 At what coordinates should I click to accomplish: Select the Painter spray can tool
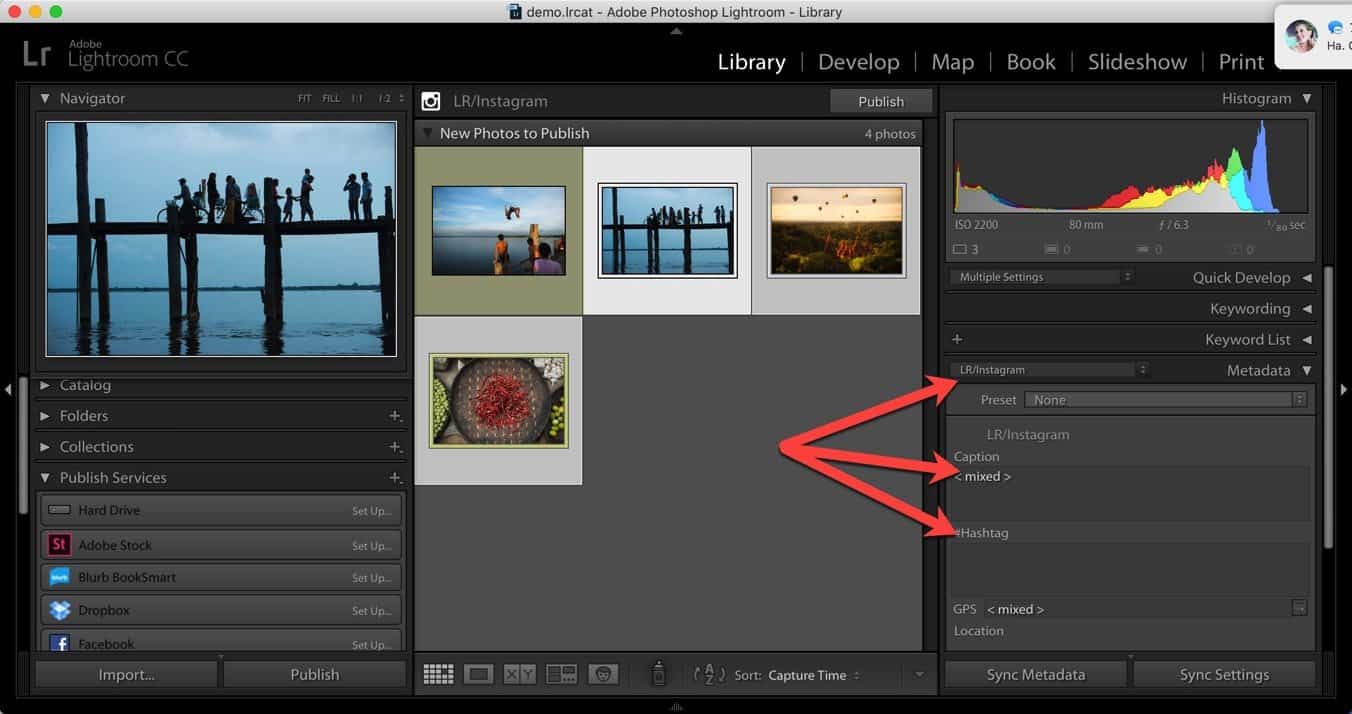(x=658, y=674)
